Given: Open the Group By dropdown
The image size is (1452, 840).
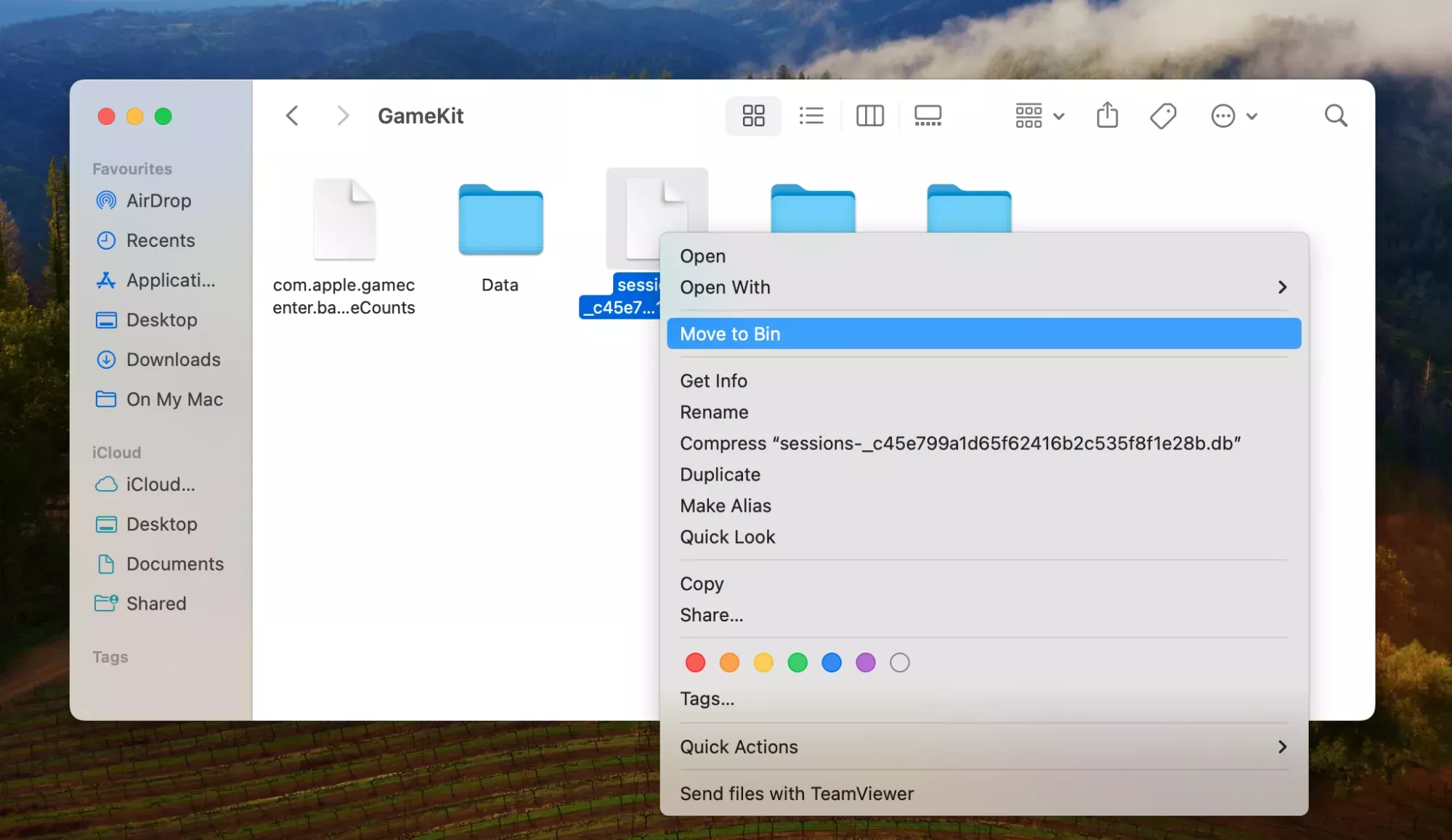Looking at the screenshot, I should (x=1039, y=115).
